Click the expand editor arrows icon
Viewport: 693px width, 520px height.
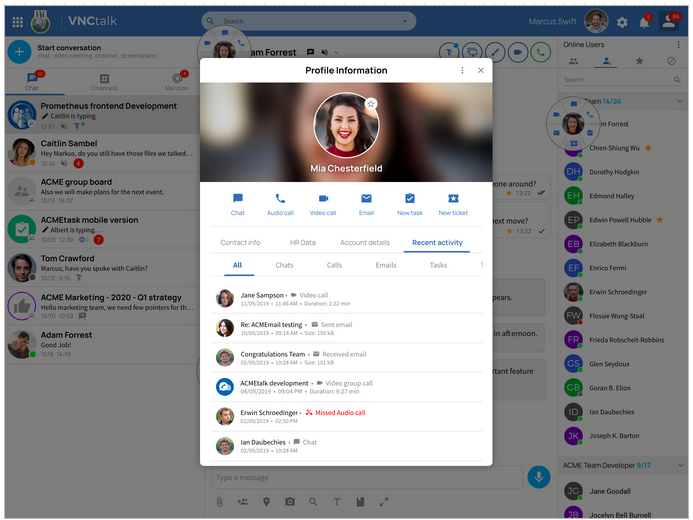click(x=384, y=502)
